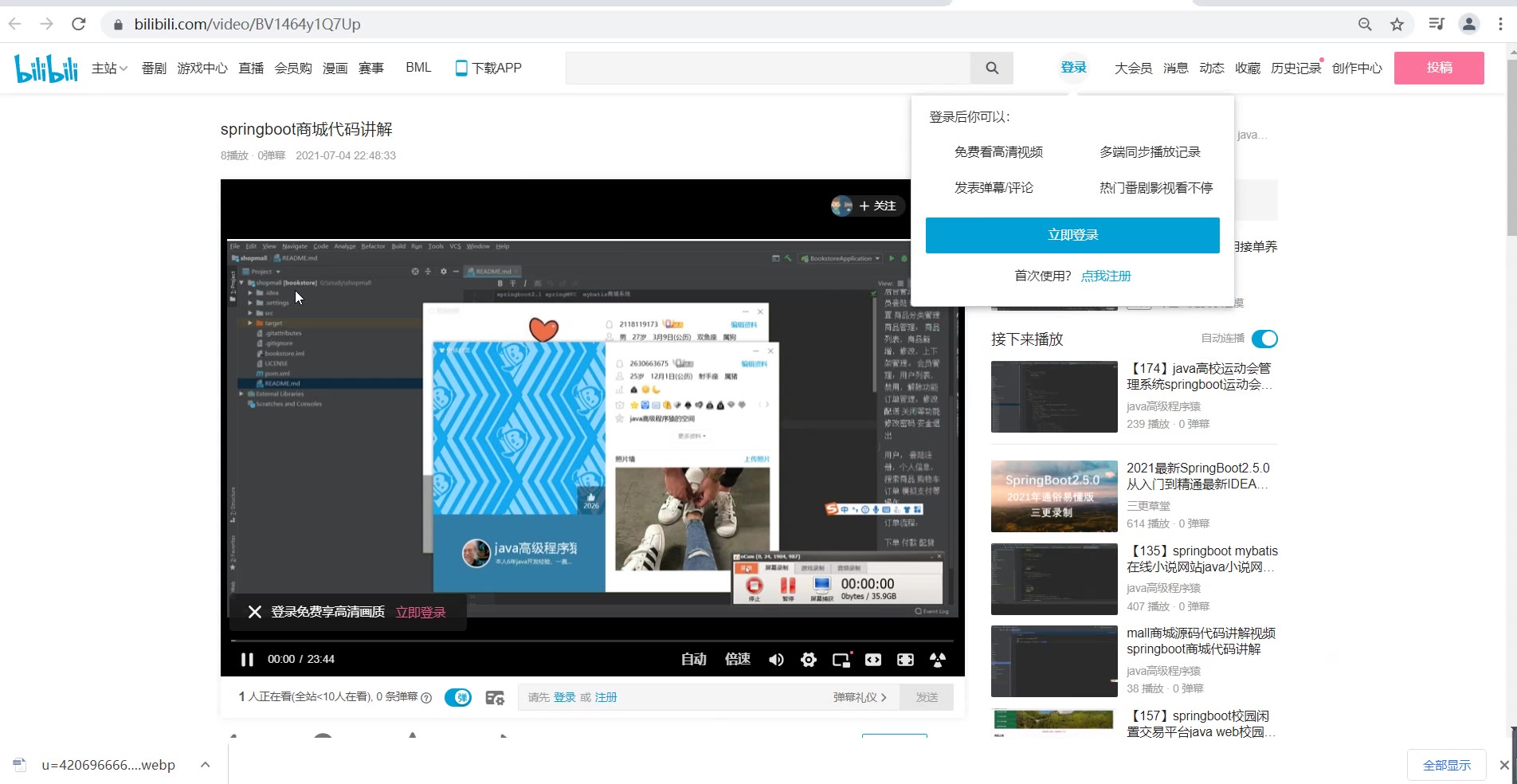Open the 倍速 playback speed menu

pos(738,660)
